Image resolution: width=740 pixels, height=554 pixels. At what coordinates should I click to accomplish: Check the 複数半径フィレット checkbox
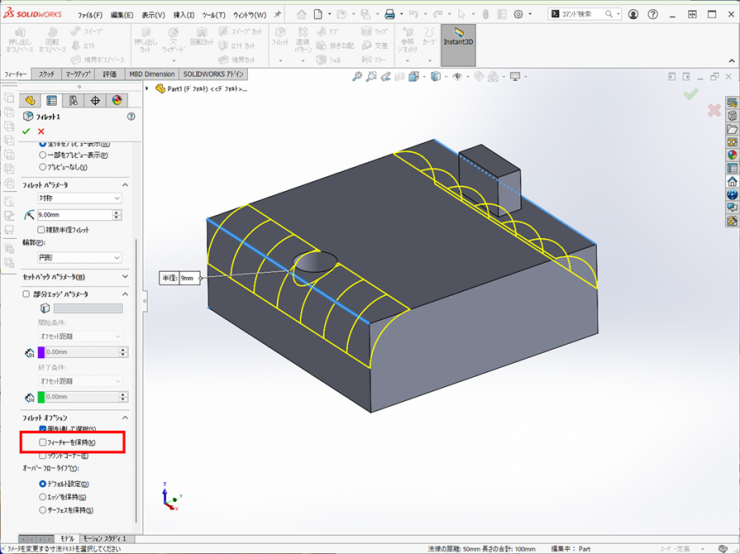(x=42, y=229)
